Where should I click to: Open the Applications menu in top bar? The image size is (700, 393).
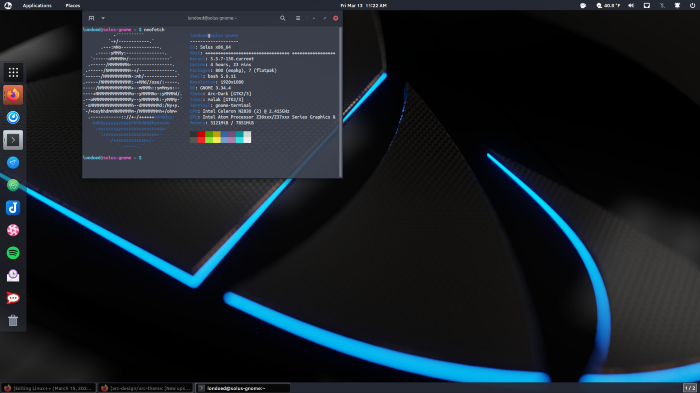(x=37, y=5)
